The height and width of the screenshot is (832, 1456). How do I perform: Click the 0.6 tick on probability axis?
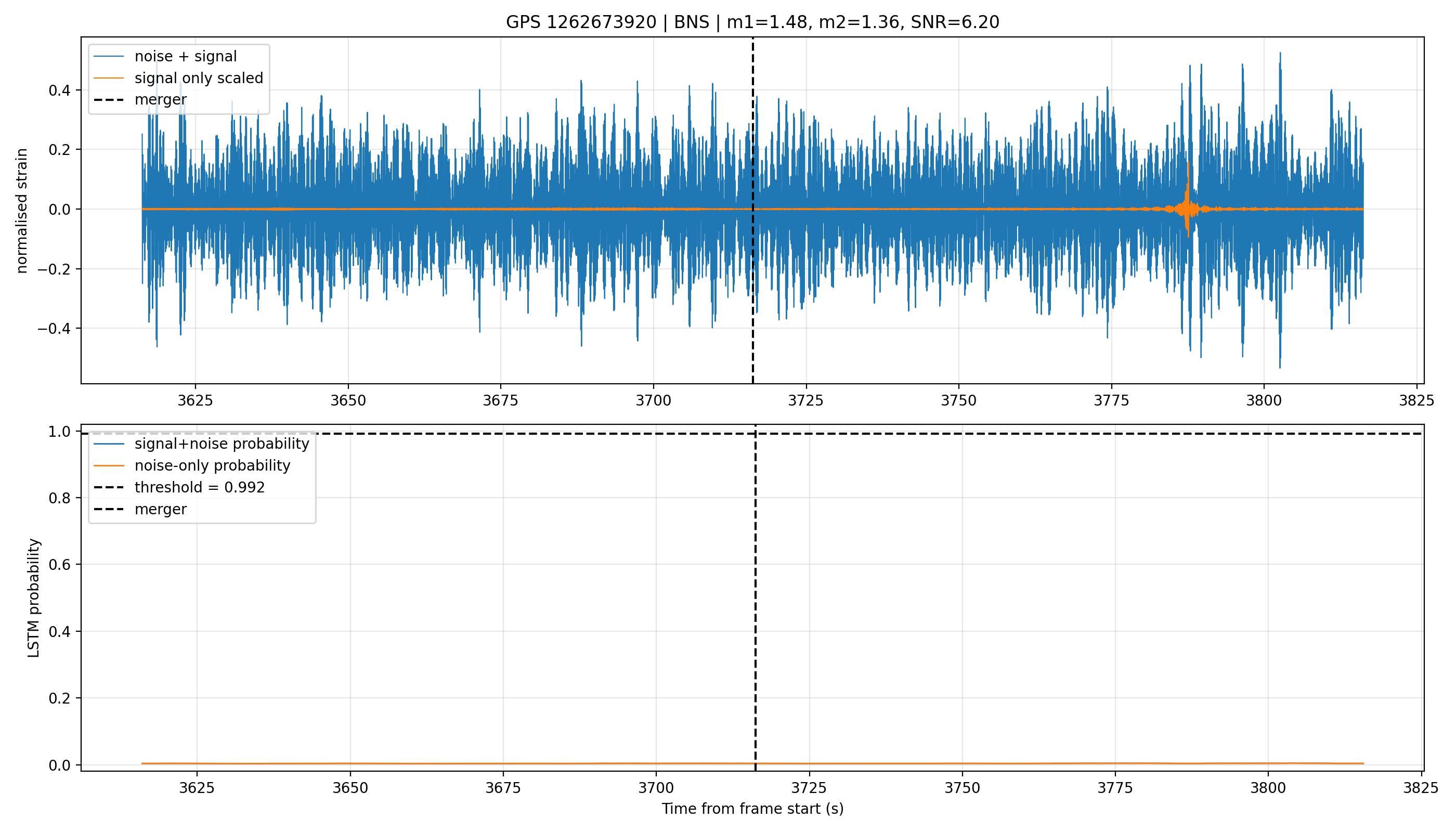tap(60, 565)
